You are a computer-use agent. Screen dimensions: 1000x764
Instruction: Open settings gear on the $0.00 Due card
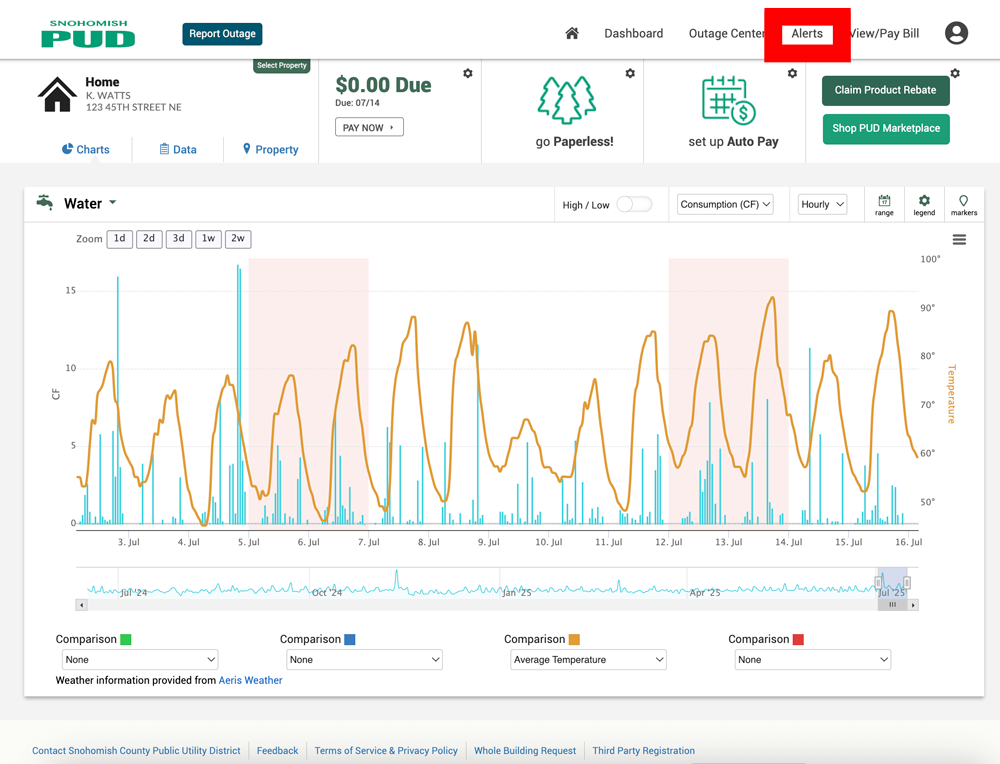[x=467, y=73]
